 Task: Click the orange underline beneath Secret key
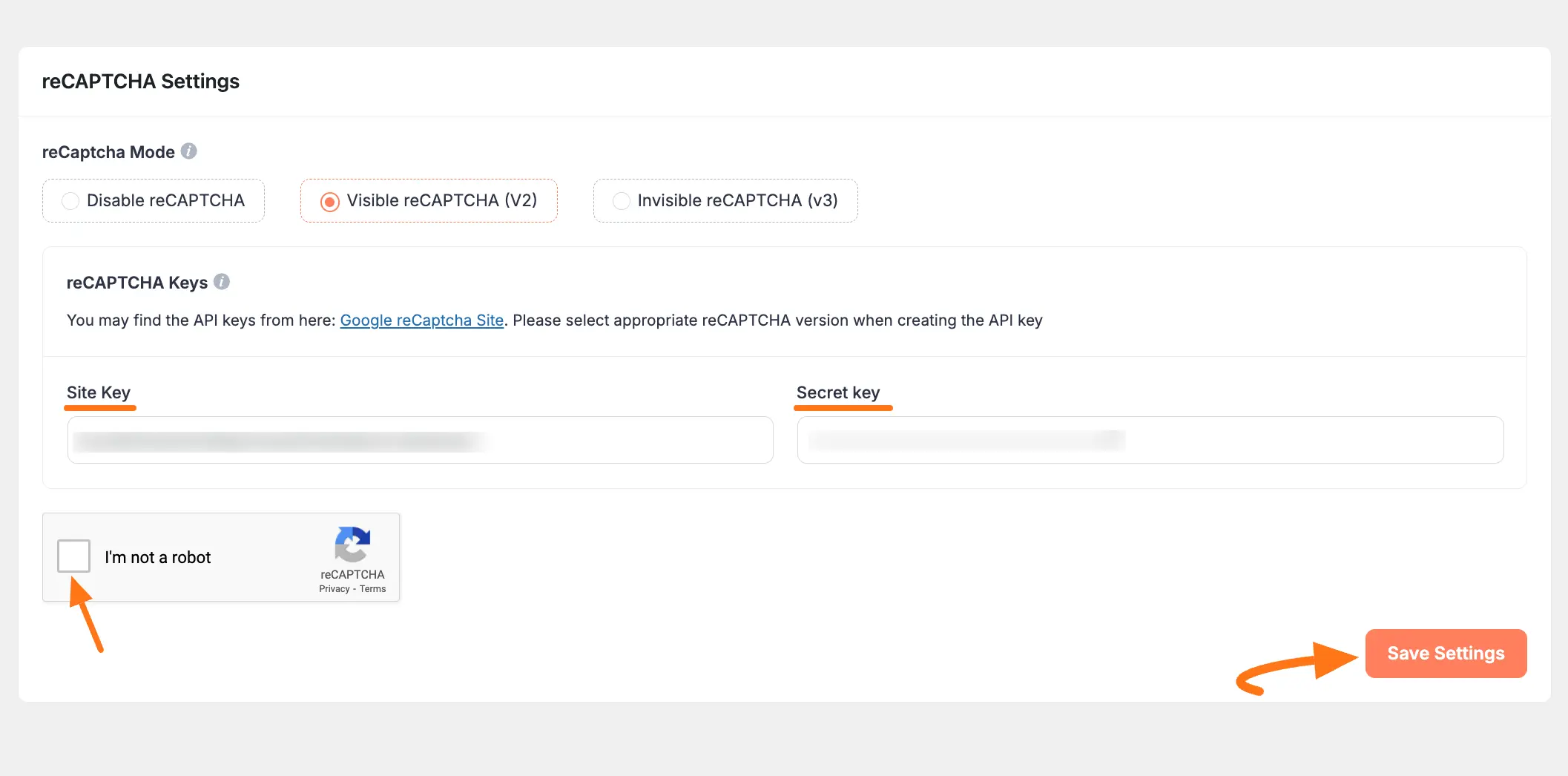pyautogui.click(x=843, y=408)
